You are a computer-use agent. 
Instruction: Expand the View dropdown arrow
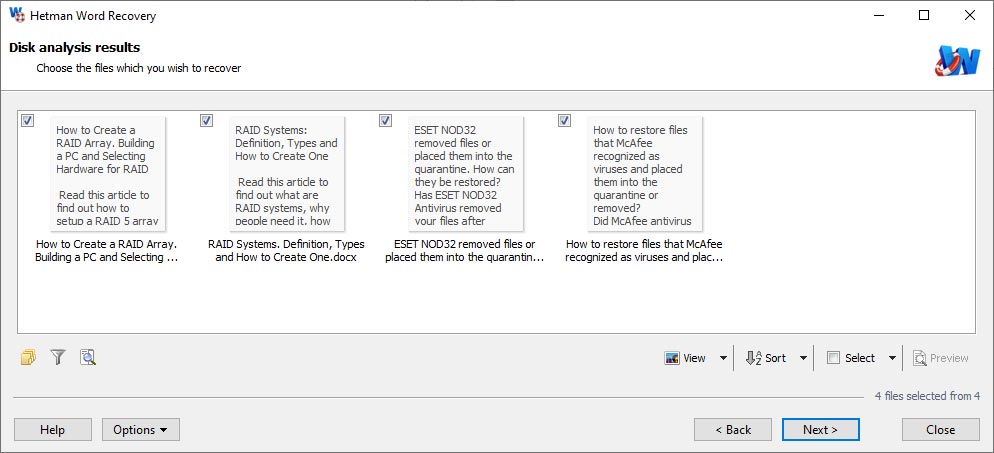[x=723, y=358]
